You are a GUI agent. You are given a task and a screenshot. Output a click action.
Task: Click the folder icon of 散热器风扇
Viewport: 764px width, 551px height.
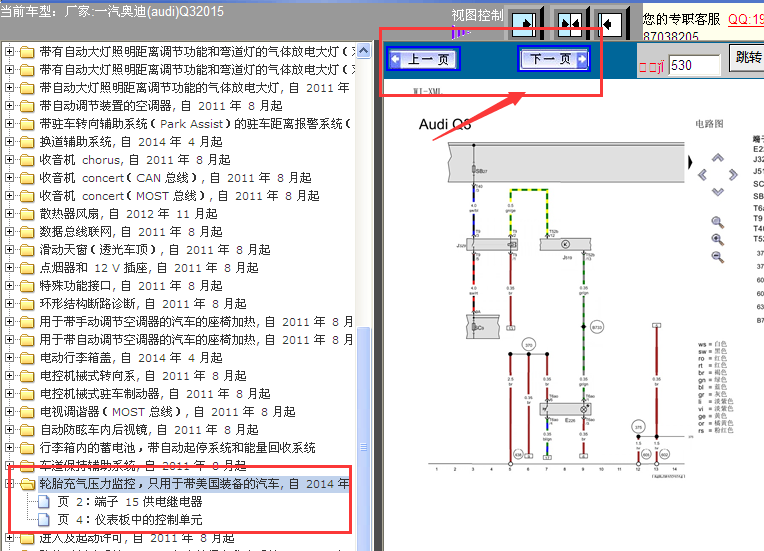(27, 214)
